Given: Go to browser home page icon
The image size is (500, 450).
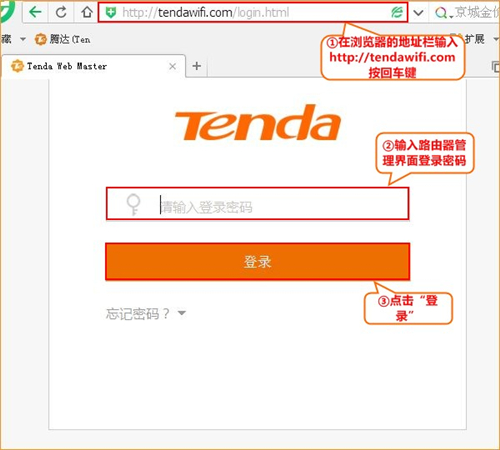Looking at the screenshot, I should [x=87, y=12].
